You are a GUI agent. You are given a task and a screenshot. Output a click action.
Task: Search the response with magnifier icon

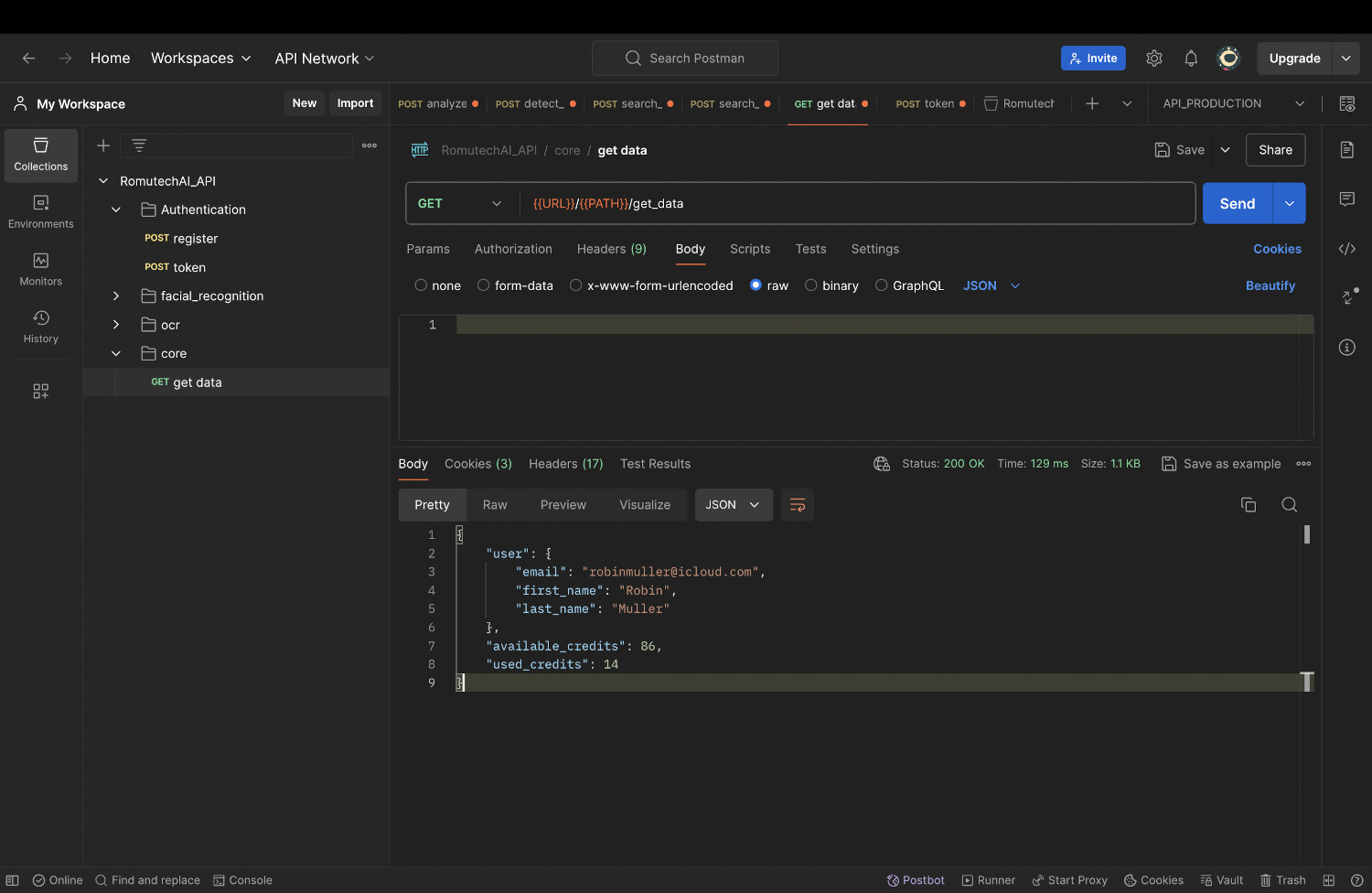(1290, 505)
